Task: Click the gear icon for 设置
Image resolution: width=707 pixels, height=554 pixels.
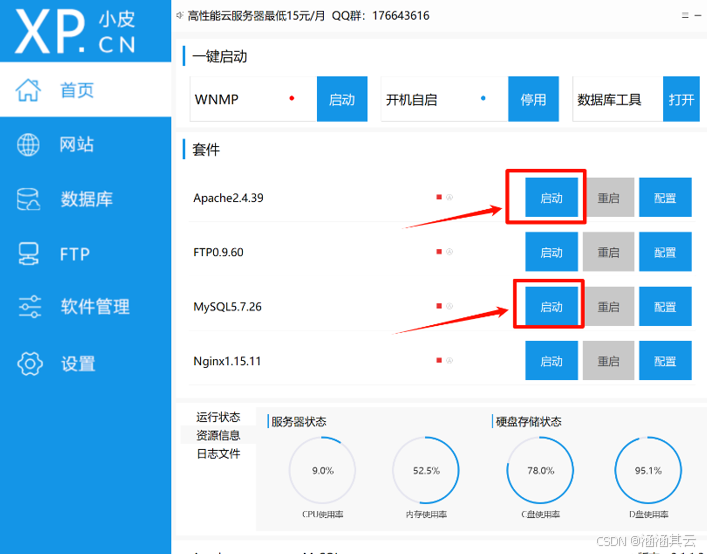Action: [x=30, y=363]
